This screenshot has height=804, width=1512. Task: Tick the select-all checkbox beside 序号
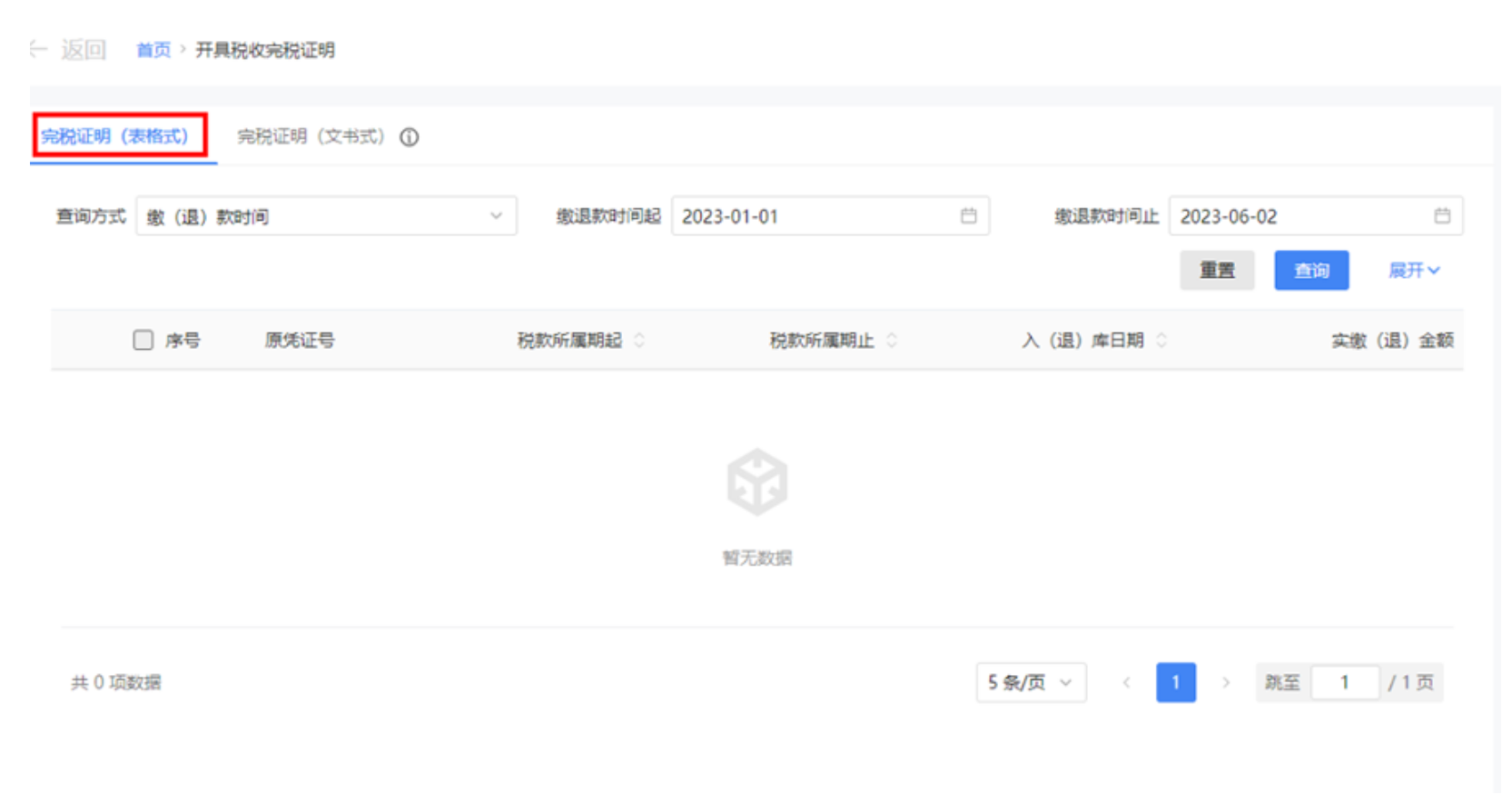(143, 340)
